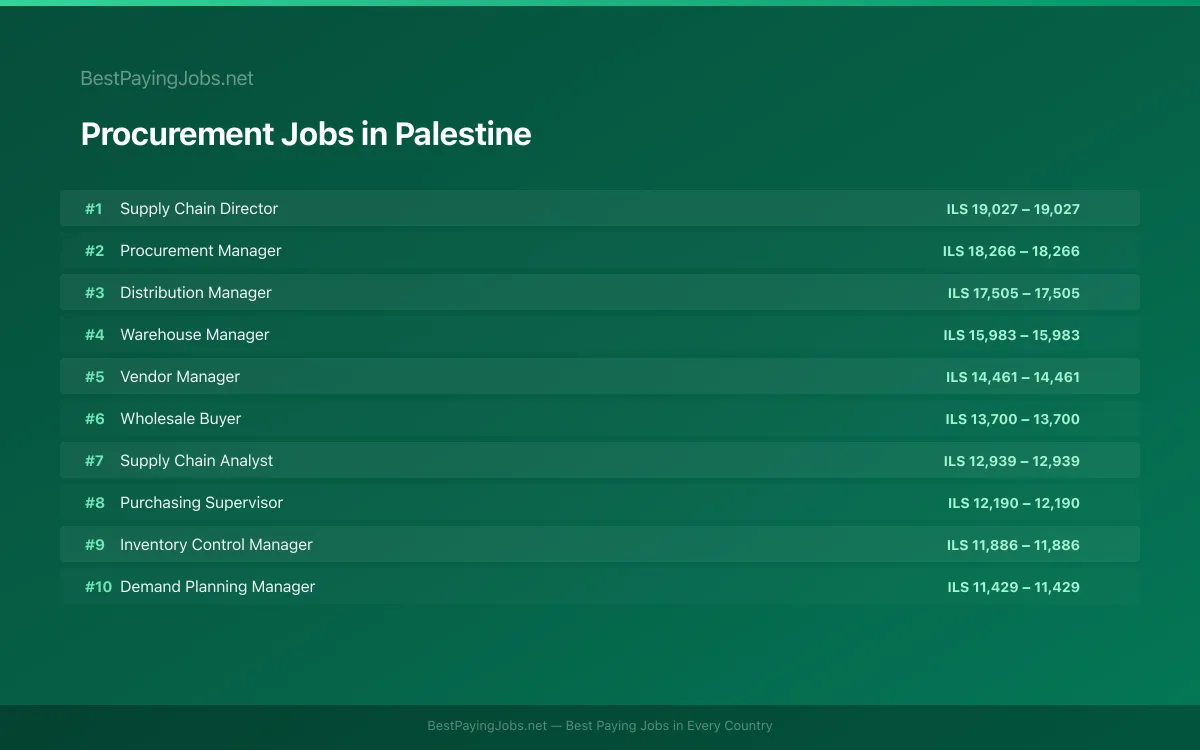The height and width of the screenshot is (750, 1200).
Task: Select the Supply Chain Director row title
Action: coord(199,208)
